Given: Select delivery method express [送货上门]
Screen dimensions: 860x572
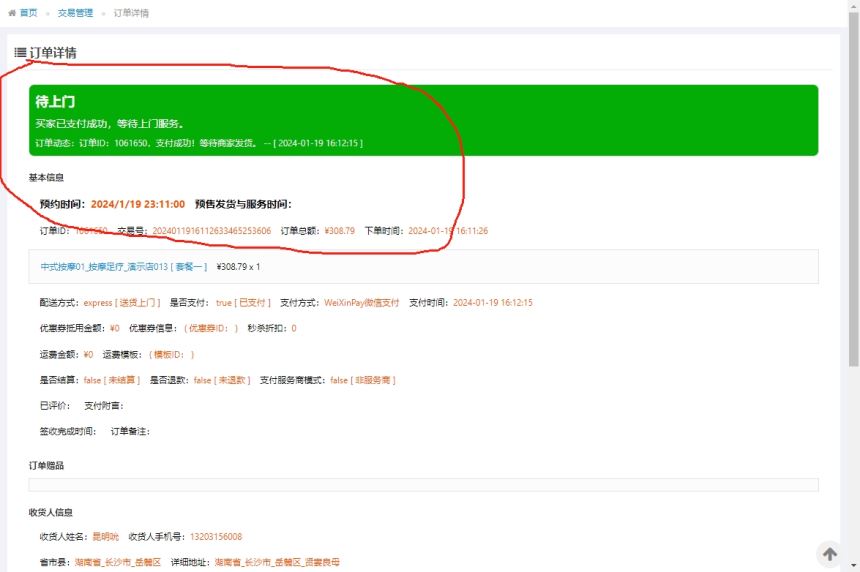Looking at the screenshot, I should [122, 303].
